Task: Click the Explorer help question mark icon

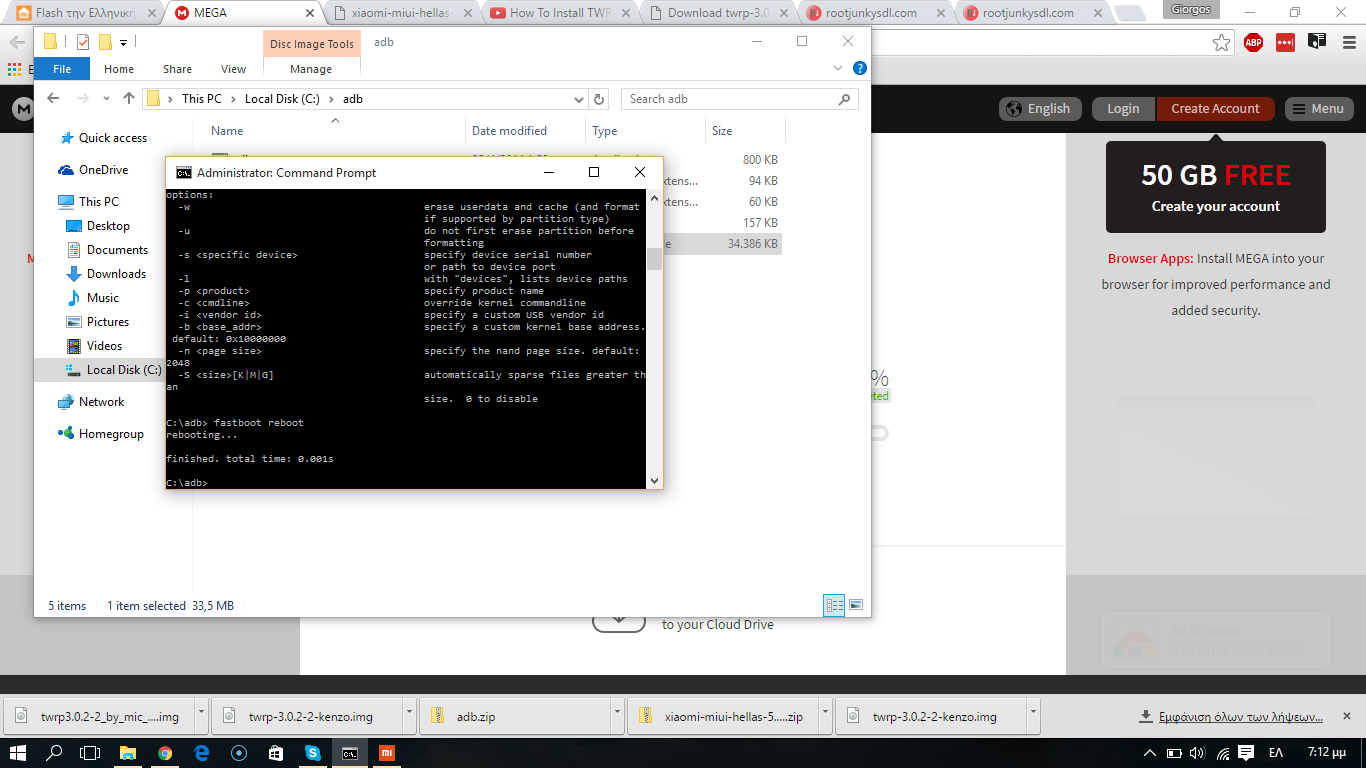Action: point(859,69)
